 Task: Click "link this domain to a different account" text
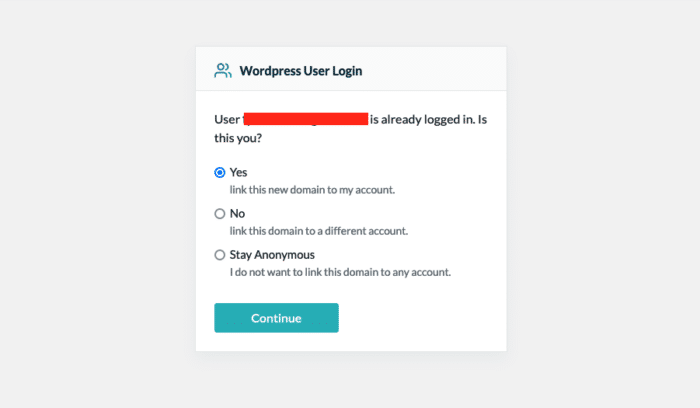tap(319, 231)
